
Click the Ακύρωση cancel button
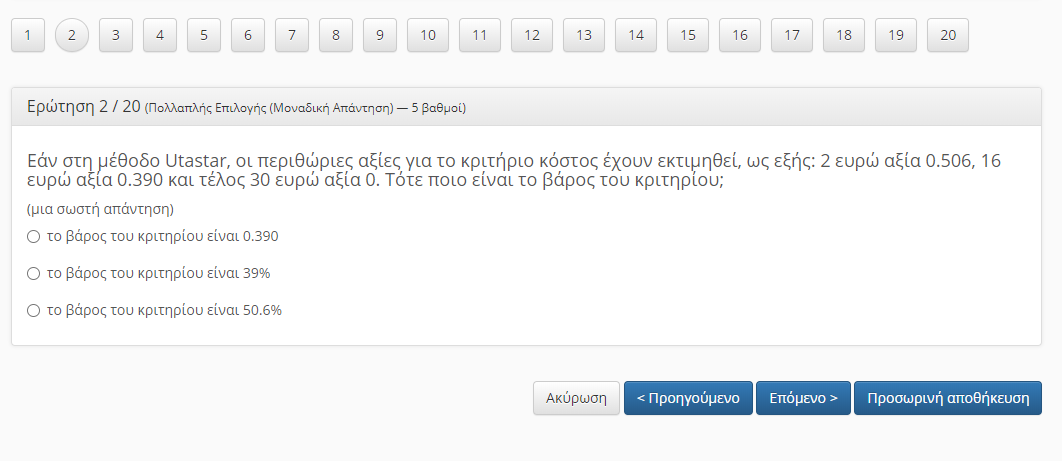click(576, 398)
